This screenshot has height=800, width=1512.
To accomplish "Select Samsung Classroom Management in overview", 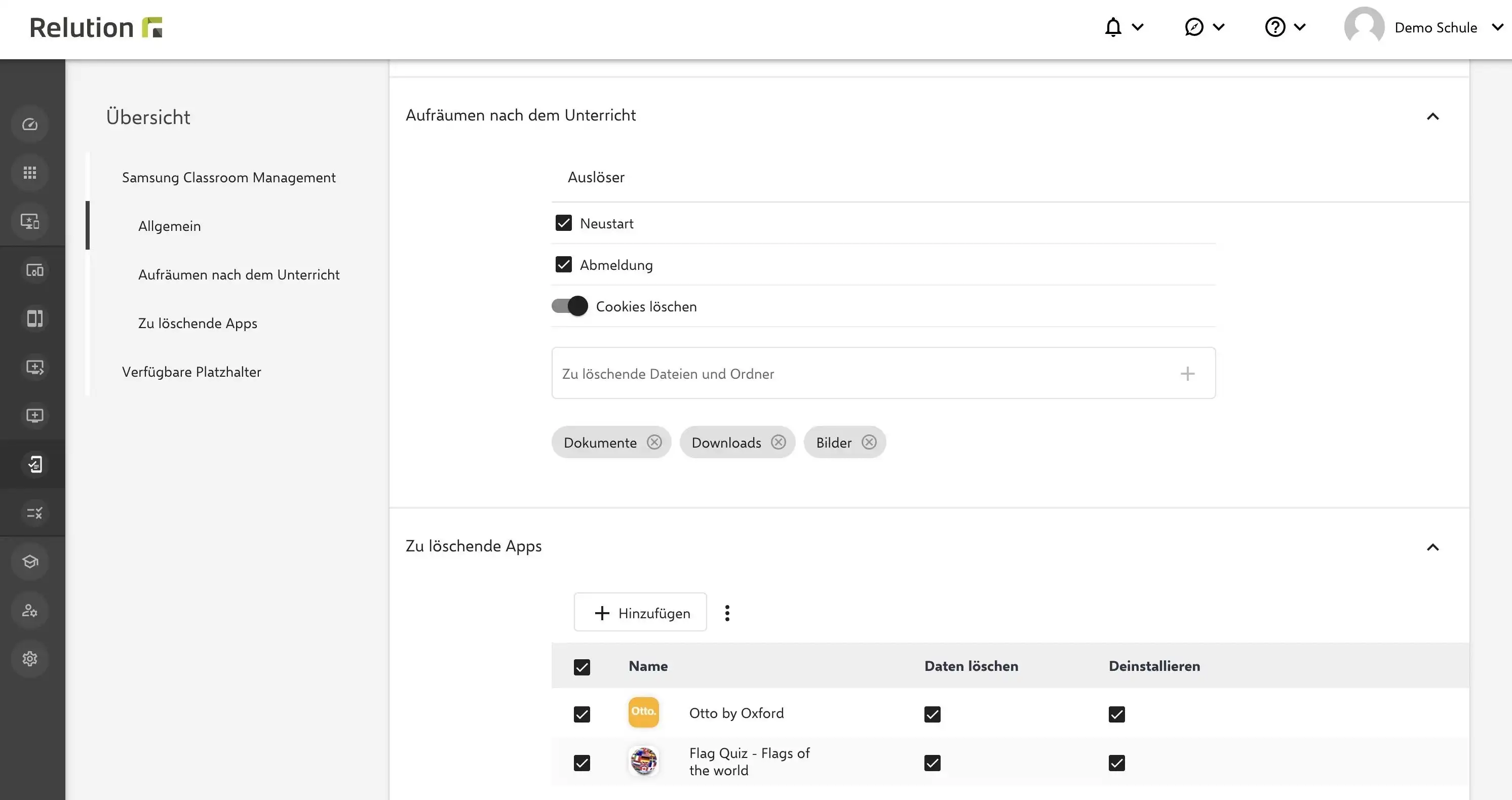I will pyautogui.click(x=228, y=177).
